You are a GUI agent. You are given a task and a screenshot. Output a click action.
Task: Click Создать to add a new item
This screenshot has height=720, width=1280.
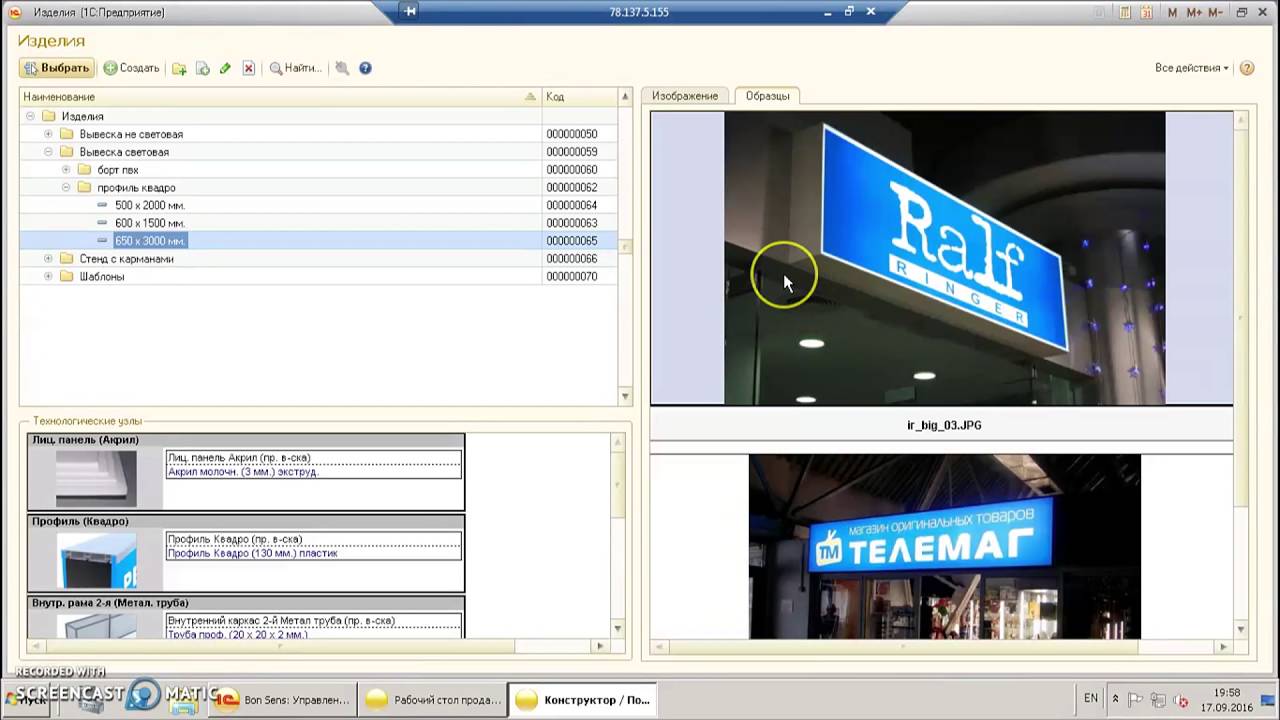[x=131, y=68]
